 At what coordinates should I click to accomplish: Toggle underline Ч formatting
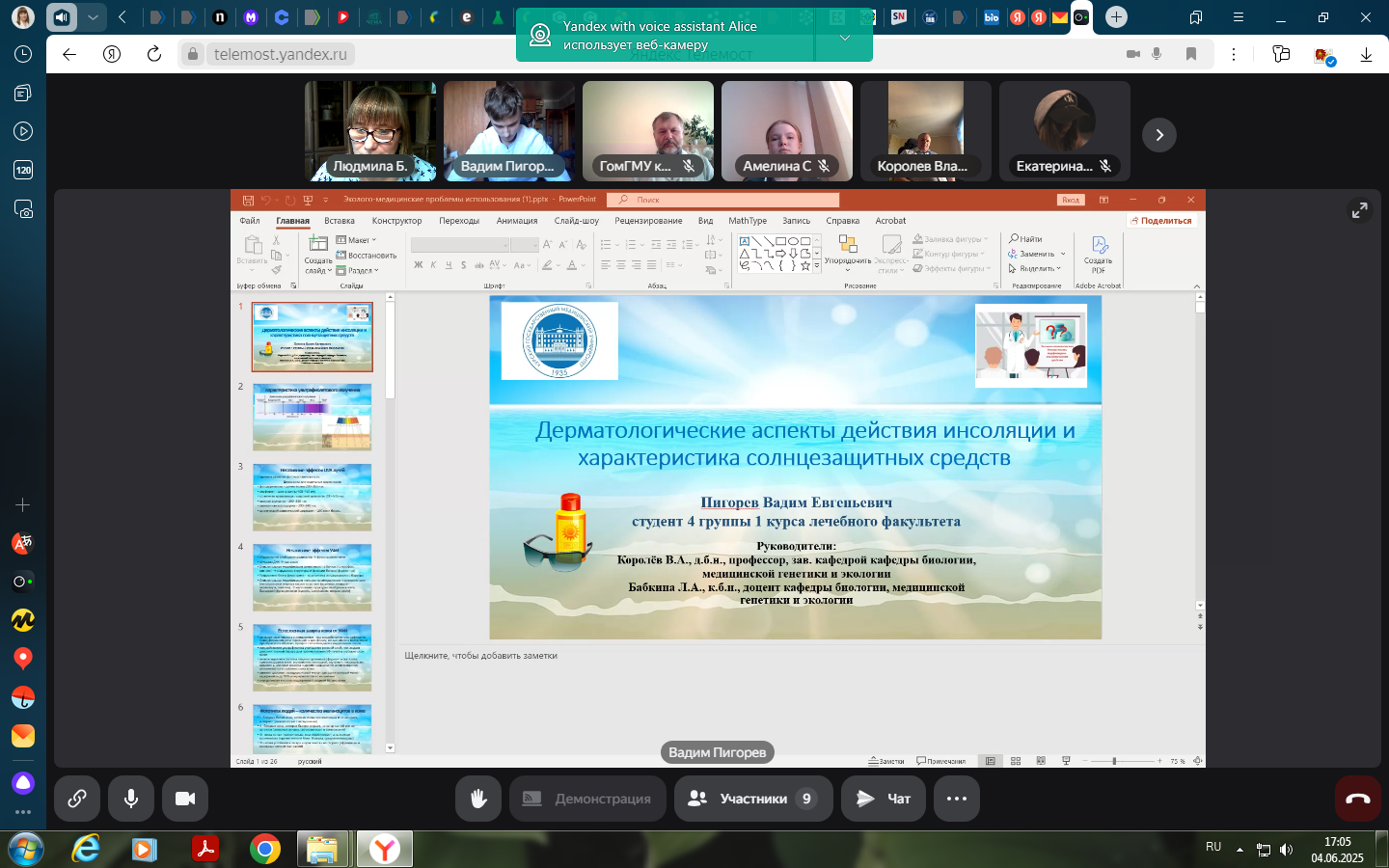[449, 265]
